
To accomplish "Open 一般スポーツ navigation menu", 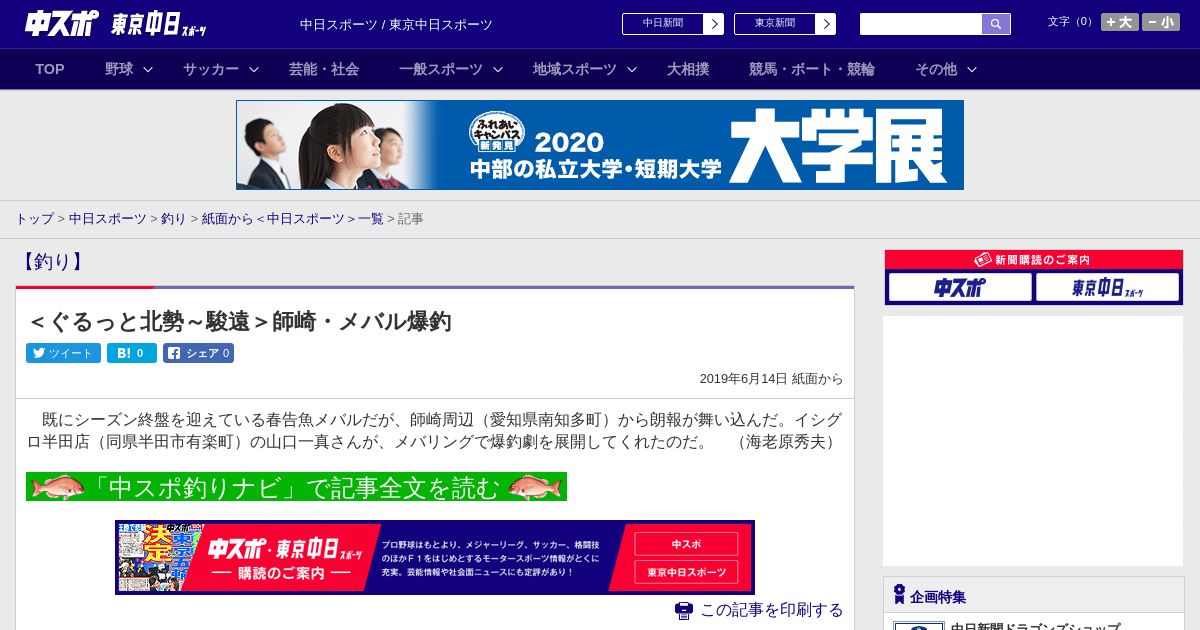I will (x=441, y=69).
